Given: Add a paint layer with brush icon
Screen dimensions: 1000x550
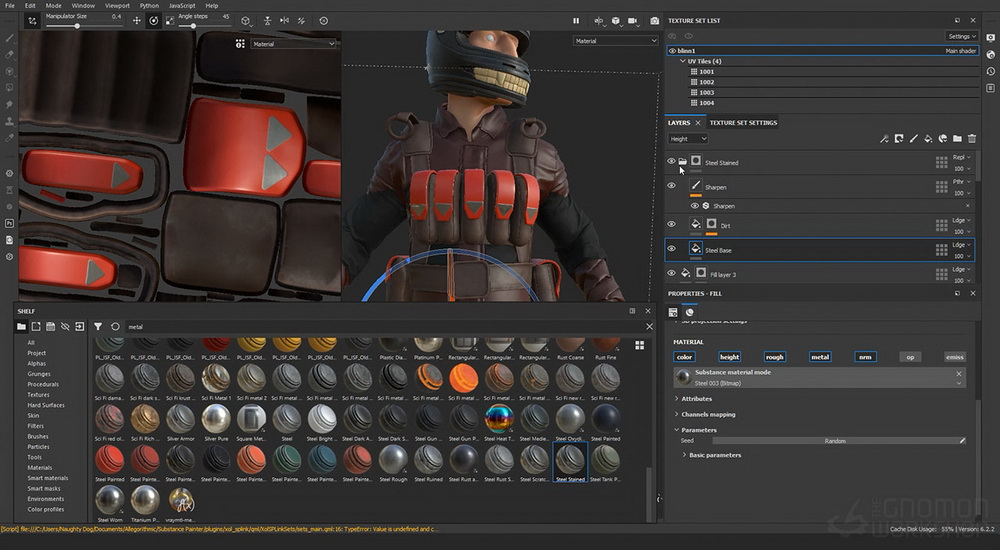Looking at the screenshot, I should [x=913, y=138].
